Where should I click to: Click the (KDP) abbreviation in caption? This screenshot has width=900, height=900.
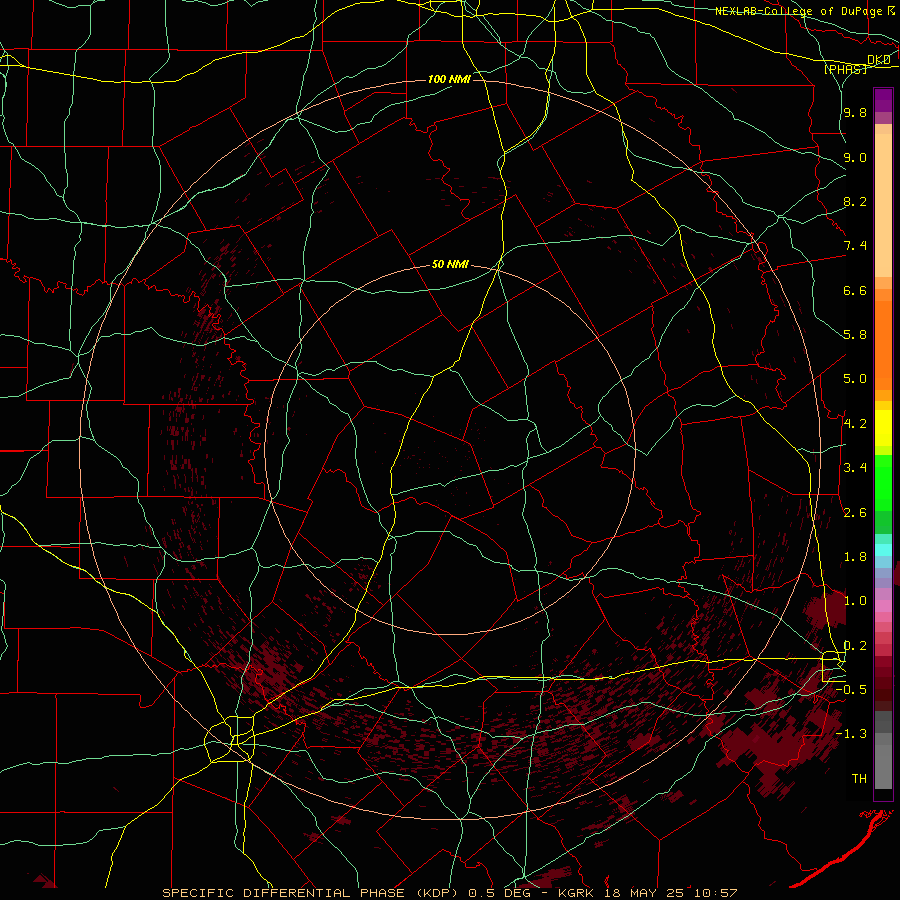437,893
